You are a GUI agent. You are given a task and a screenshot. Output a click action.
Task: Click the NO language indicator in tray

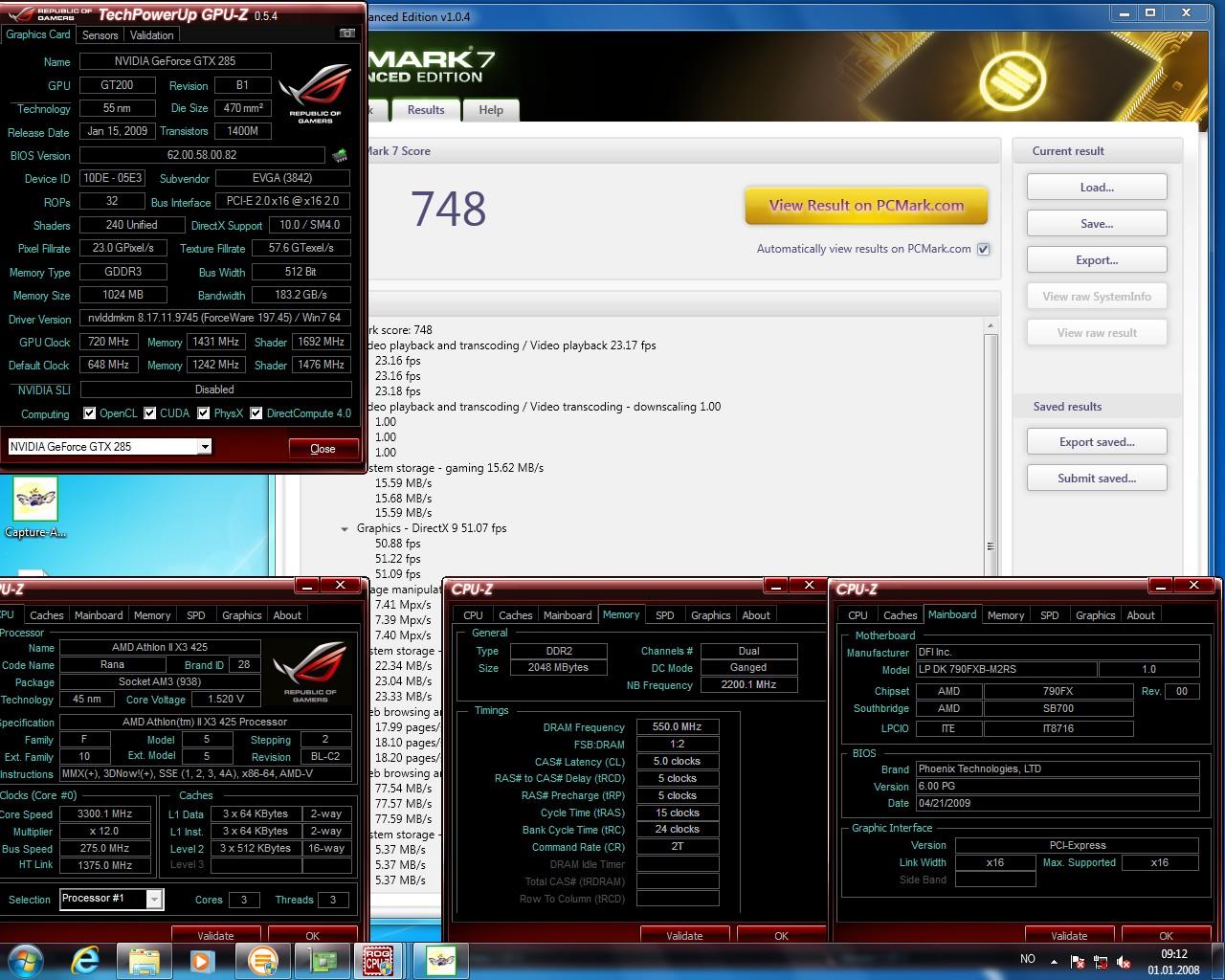coord(1028,959)
